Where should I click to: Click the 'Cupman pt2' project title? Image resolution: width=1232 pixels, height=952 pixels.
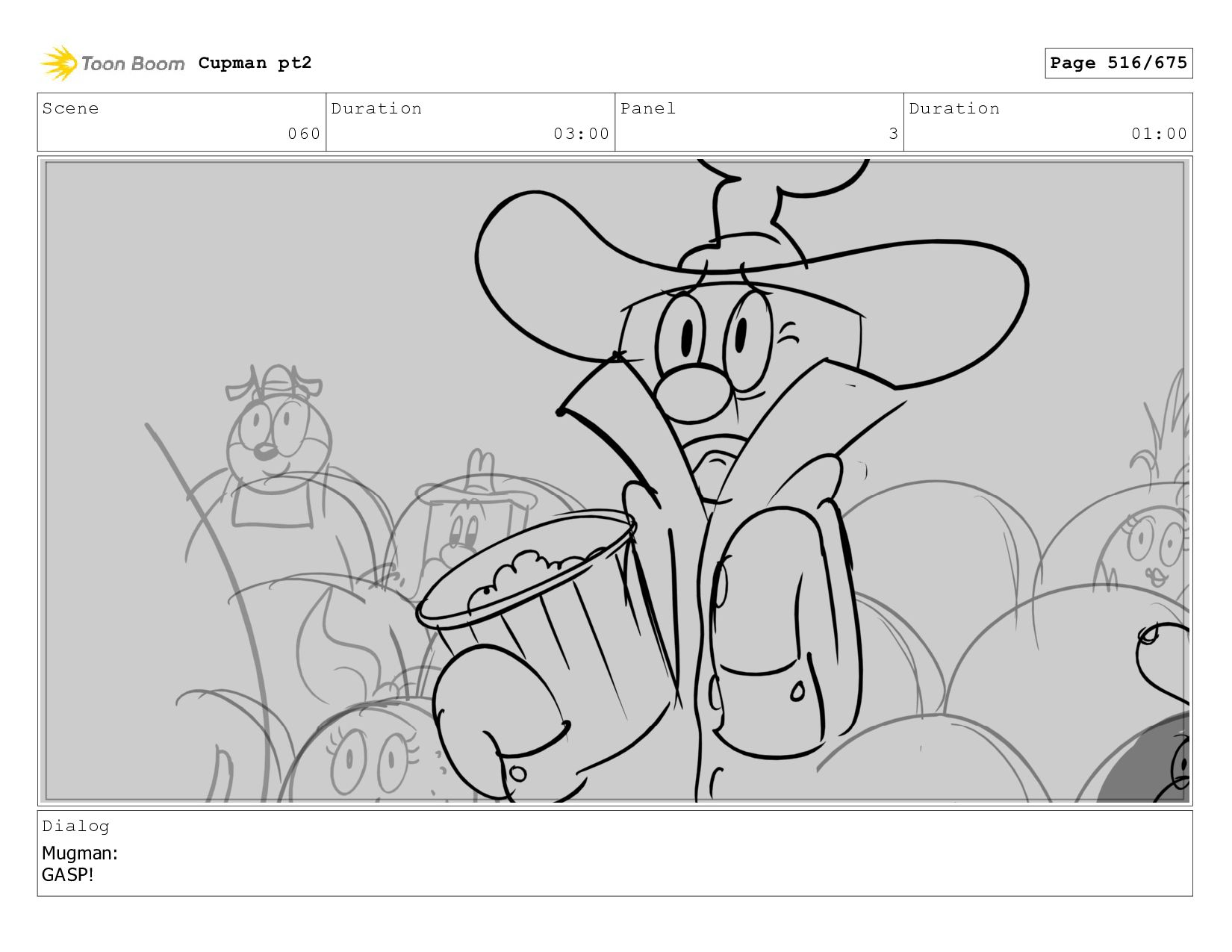tap(255, 63)
